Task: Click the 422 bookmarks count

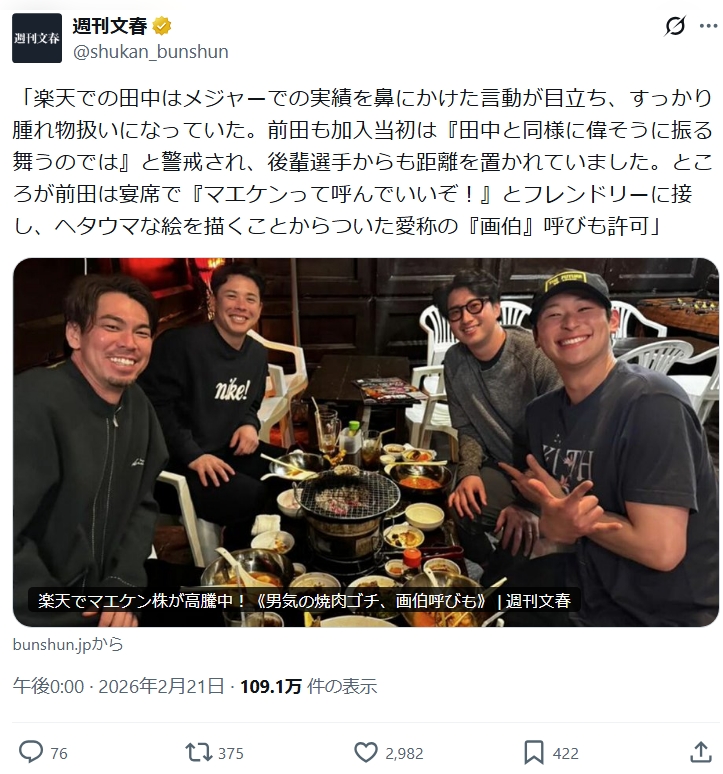Action: [x=566, y=753]
